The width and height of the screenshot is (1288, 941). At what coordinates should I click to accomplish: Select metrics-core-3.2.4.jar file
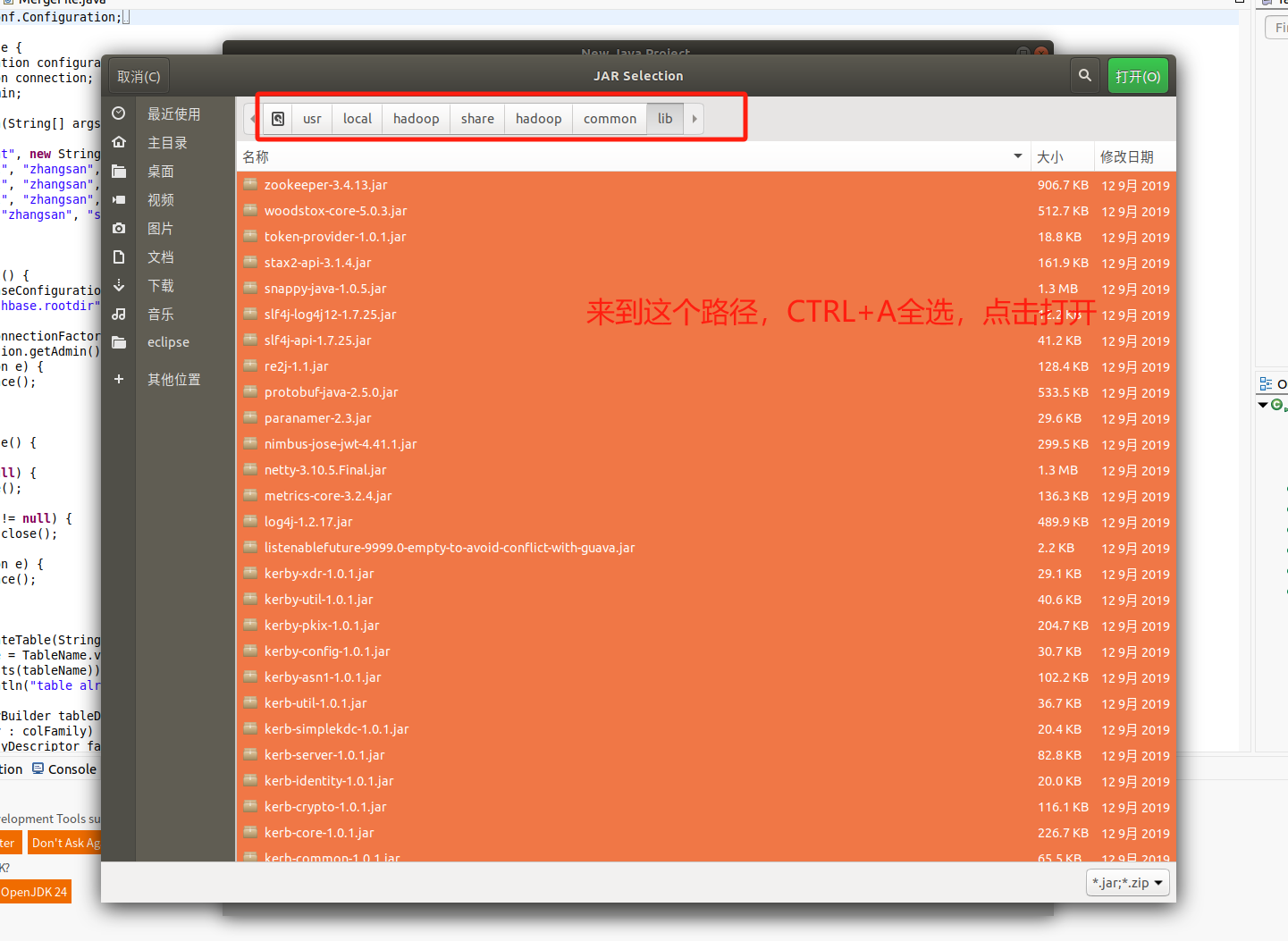click(x=706, y=496)
